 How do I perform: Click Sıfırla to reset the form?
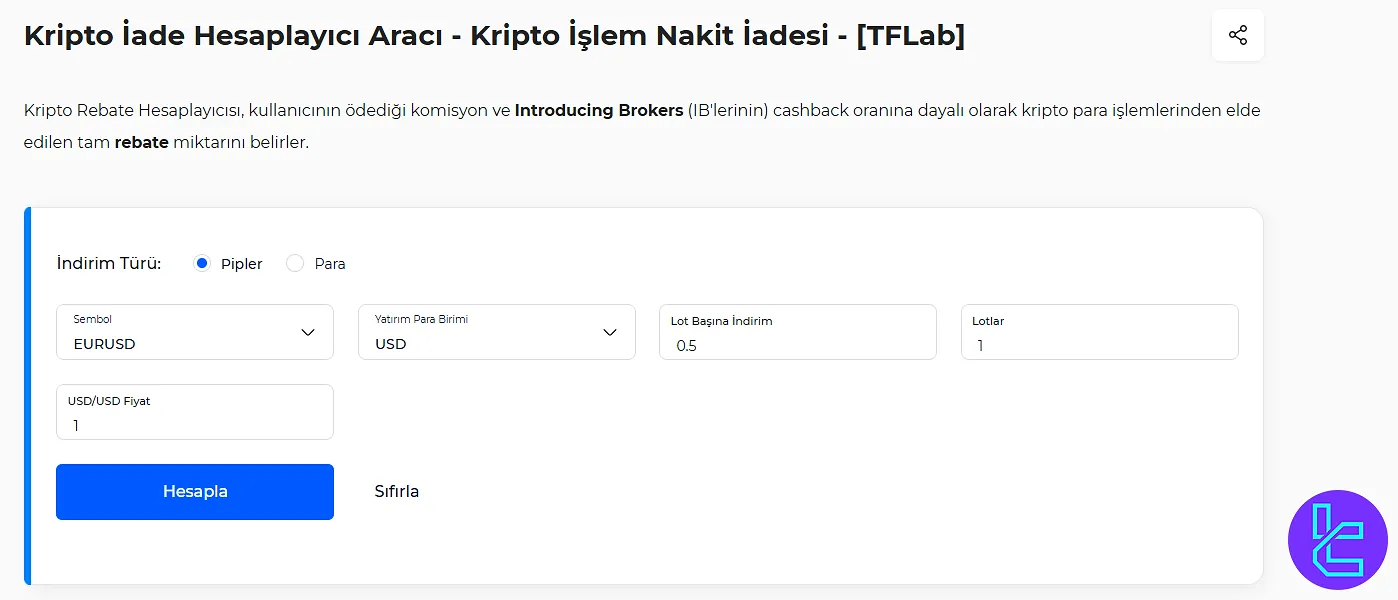397,491
